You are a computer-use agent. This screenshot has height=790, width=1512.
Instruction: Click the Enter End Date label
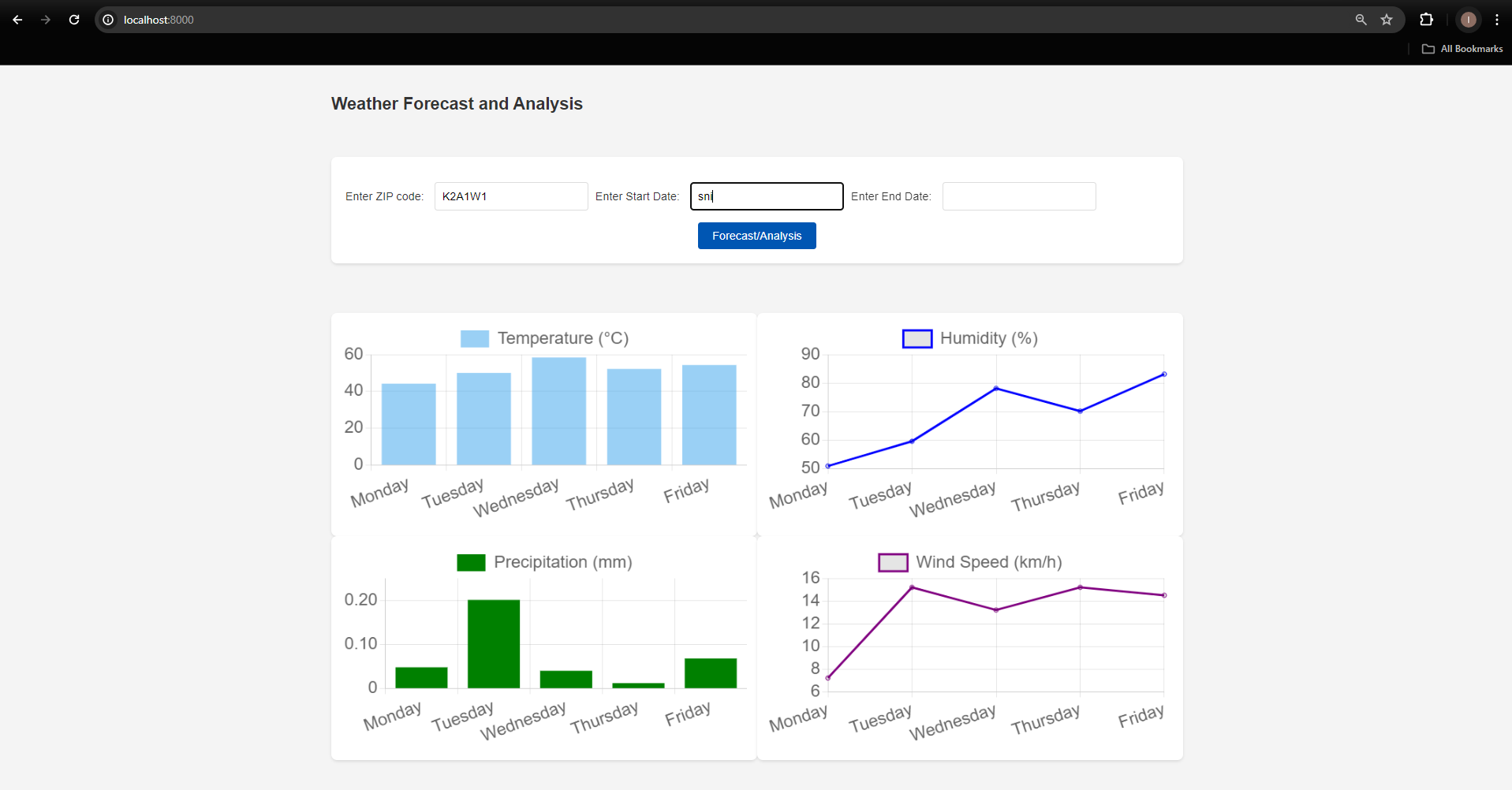pos(891,196)
